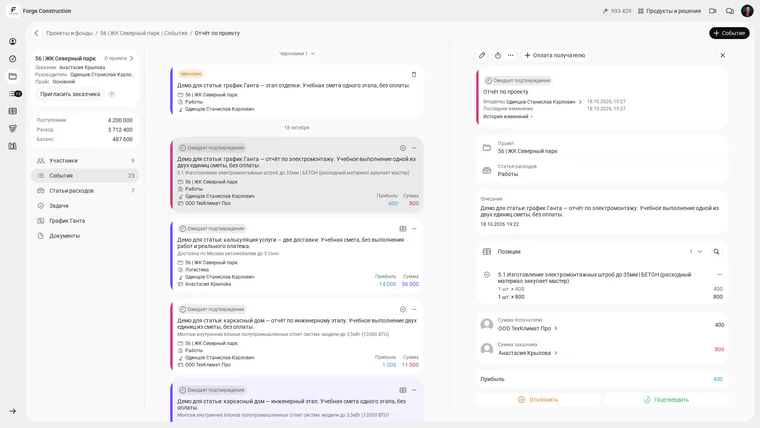The height and width of the screenshot is (428, 760).
Task: Open the list icon with badge in left sidebar
Action: pos(15,94)
